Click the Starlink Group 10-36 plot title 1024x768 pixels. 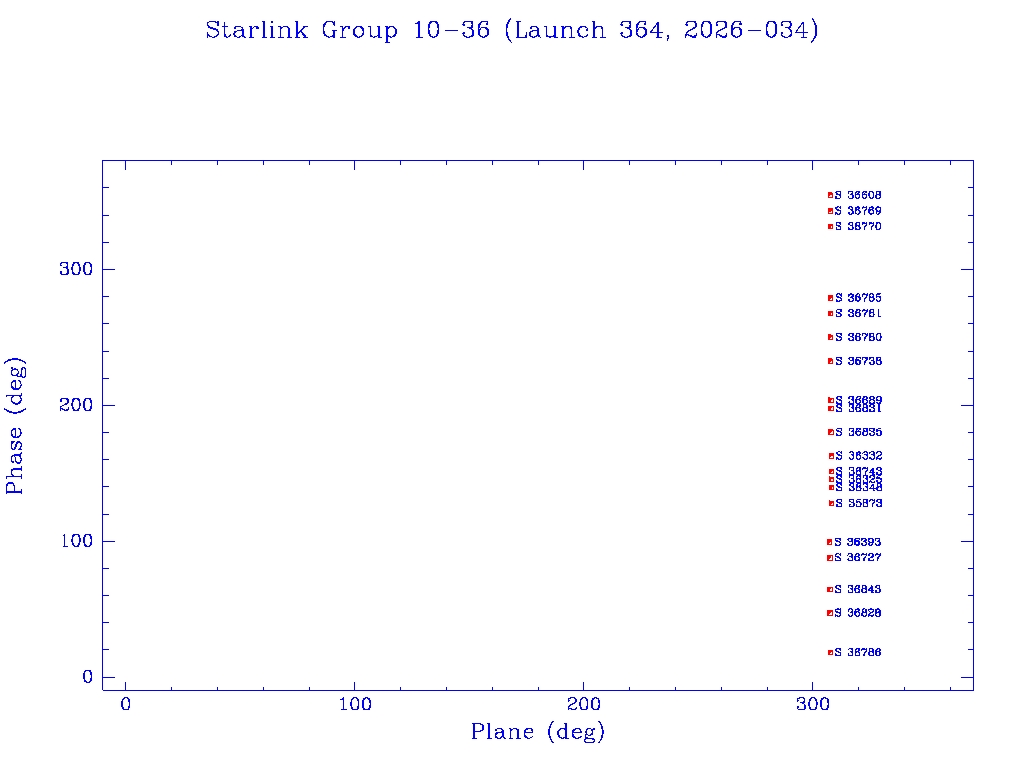pos(512,31)
